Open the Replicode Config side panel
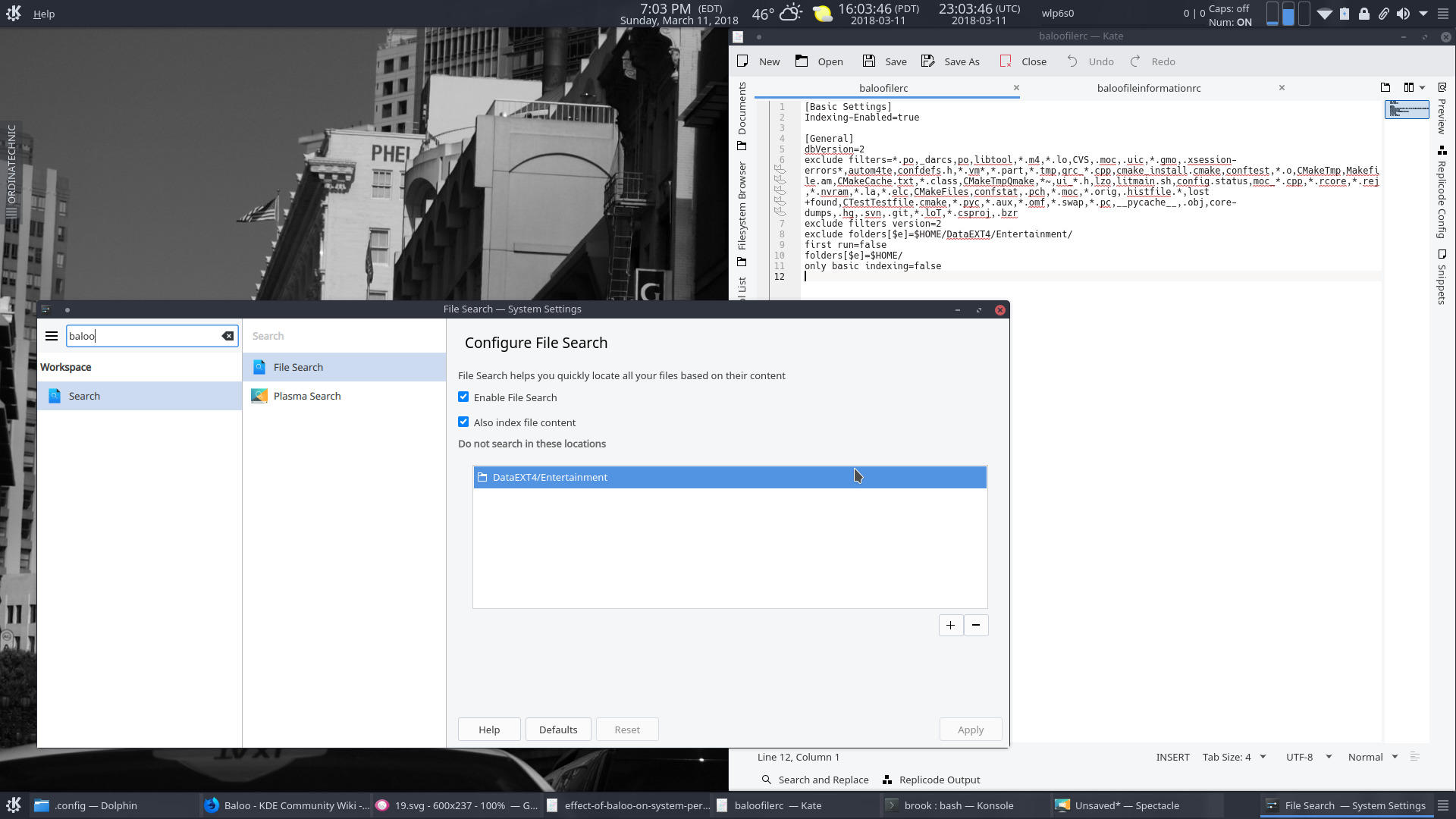This screenshot has height=819, width=1456. tap(1442, 192)
